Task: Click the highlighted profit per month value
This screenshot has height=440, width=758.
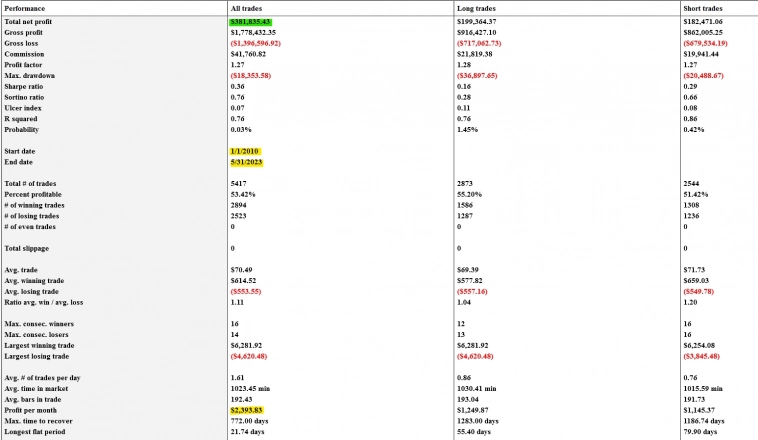Action: coord(252,409)
